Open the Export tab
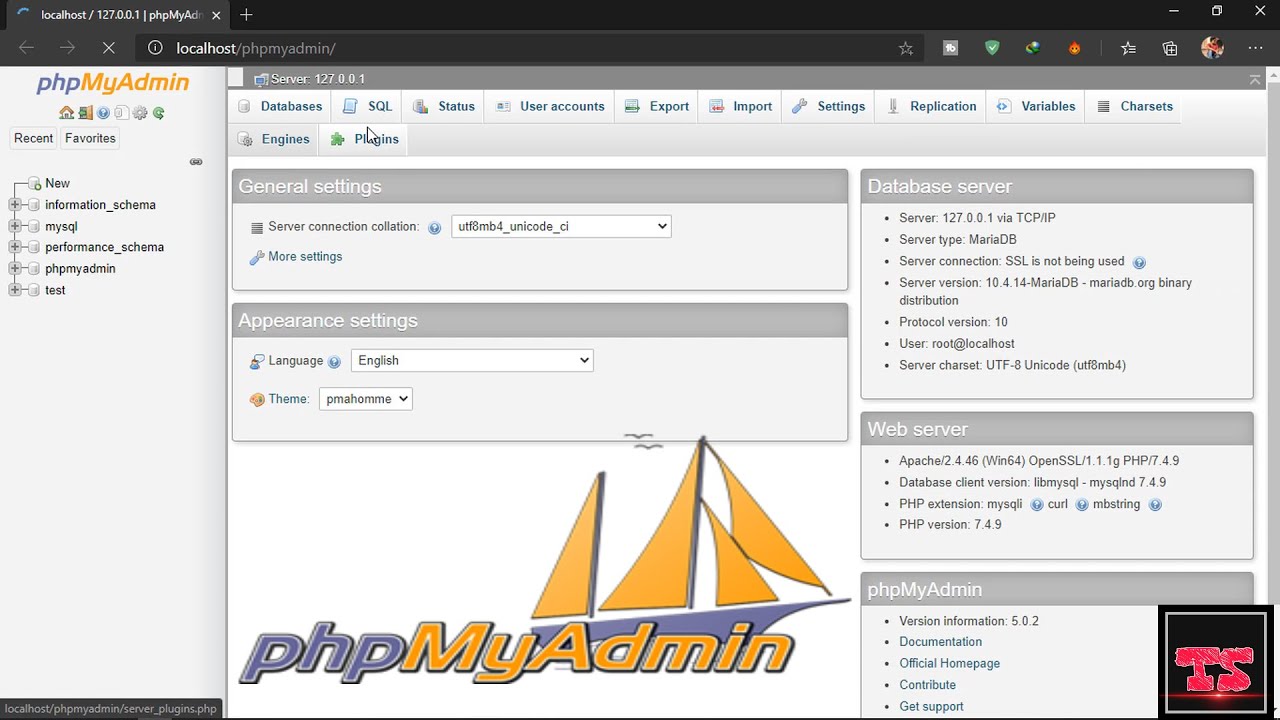The image size is (1280, 720). click(x=657, y=106)
